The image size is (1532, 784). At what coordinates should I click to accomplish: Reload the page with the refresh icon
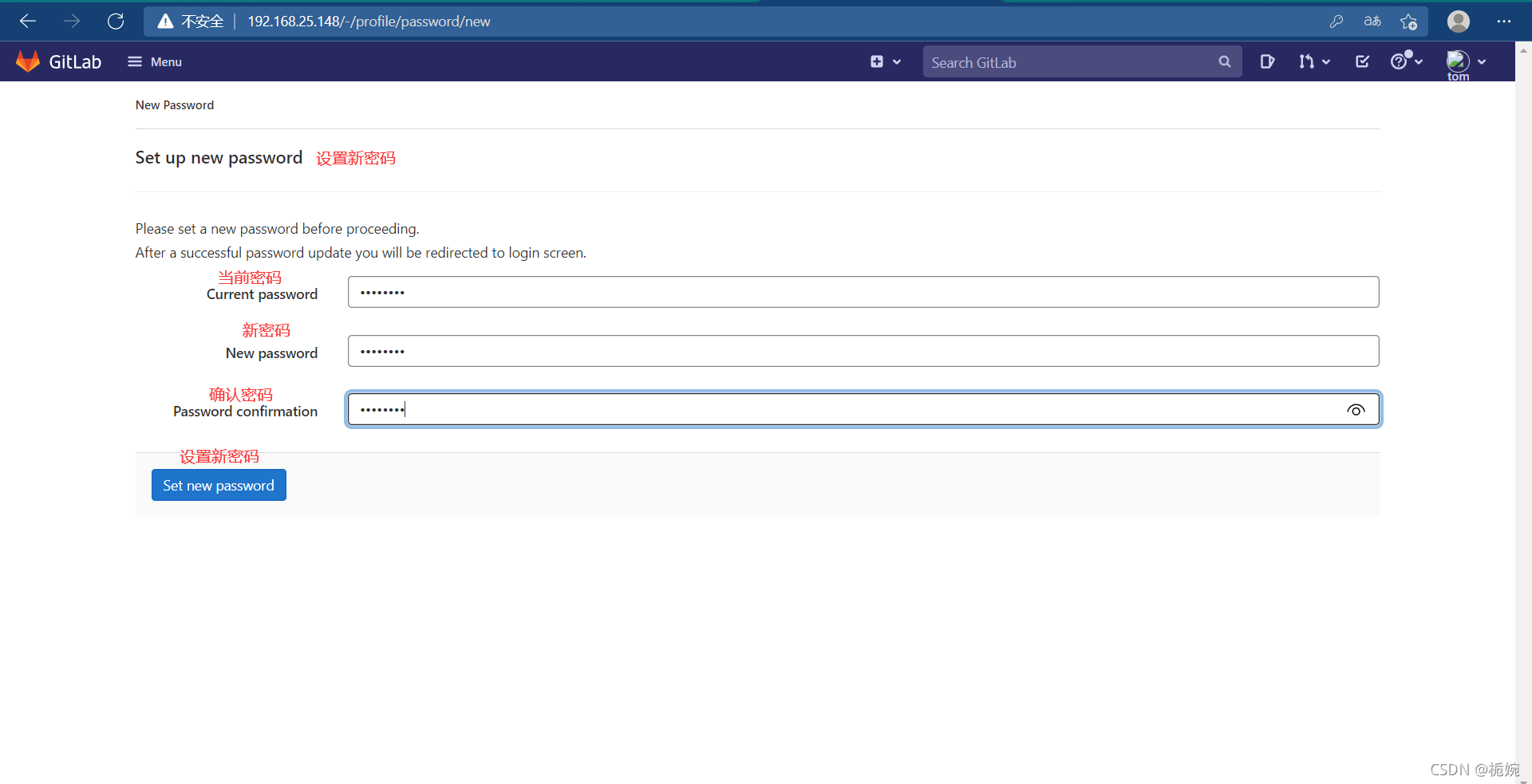[x=116, y=22]
